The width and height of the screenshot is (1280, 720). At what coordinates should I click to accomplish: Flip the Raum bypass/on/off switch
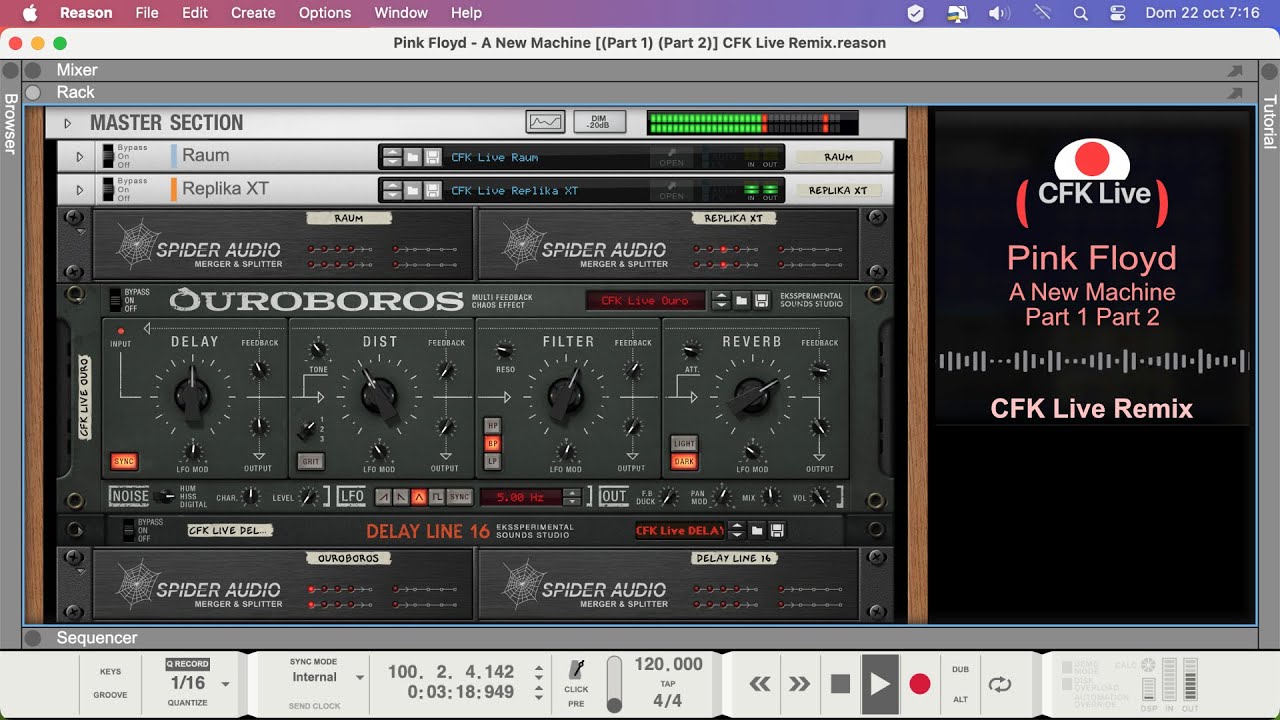coord(108,156)
